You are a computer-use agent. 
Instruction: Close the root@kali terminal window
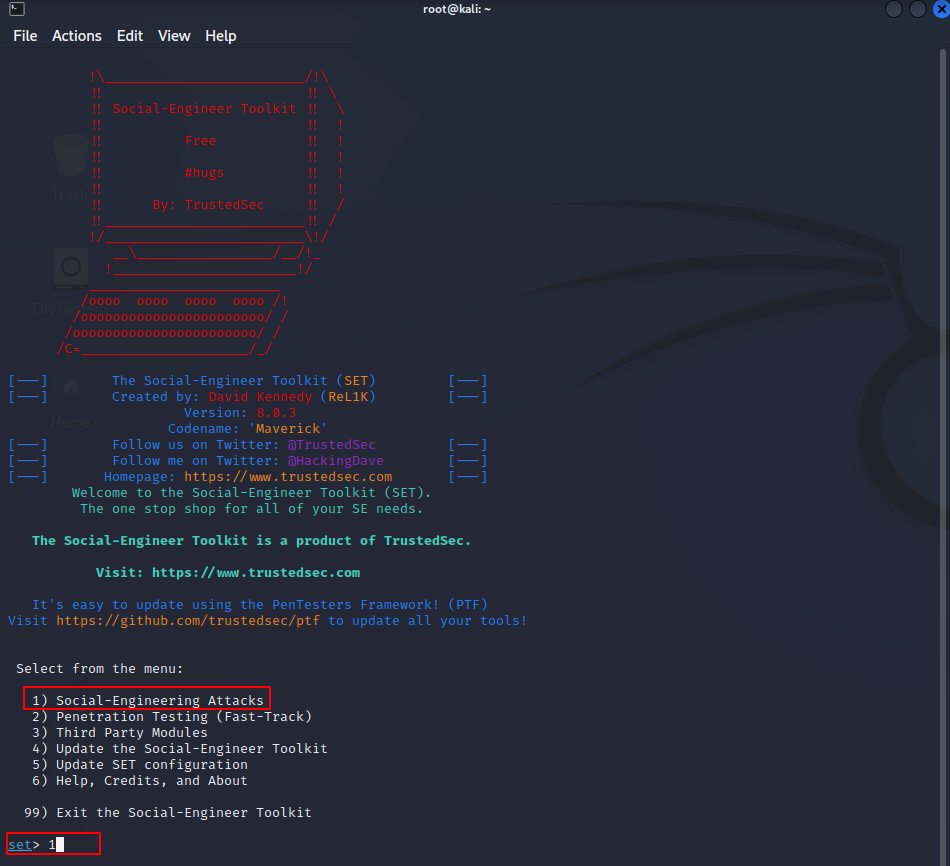click(939, 9)
